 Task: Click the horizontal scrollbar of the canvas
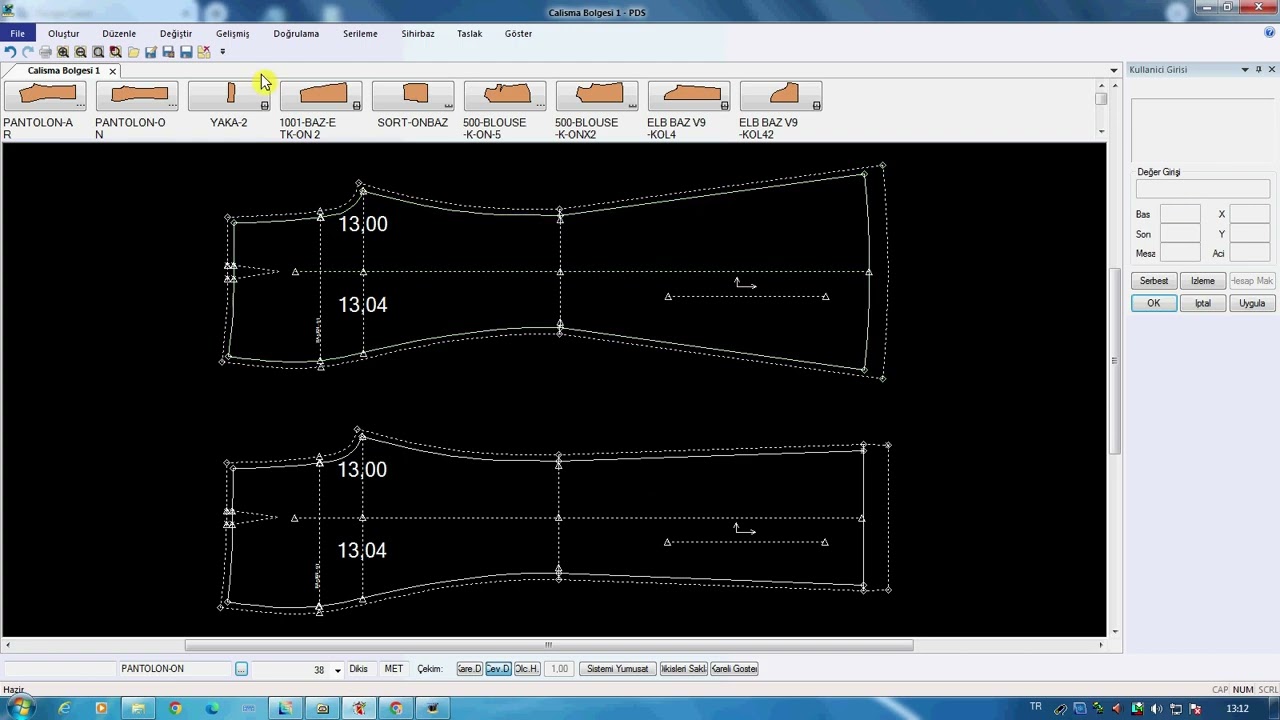[548, 645]
